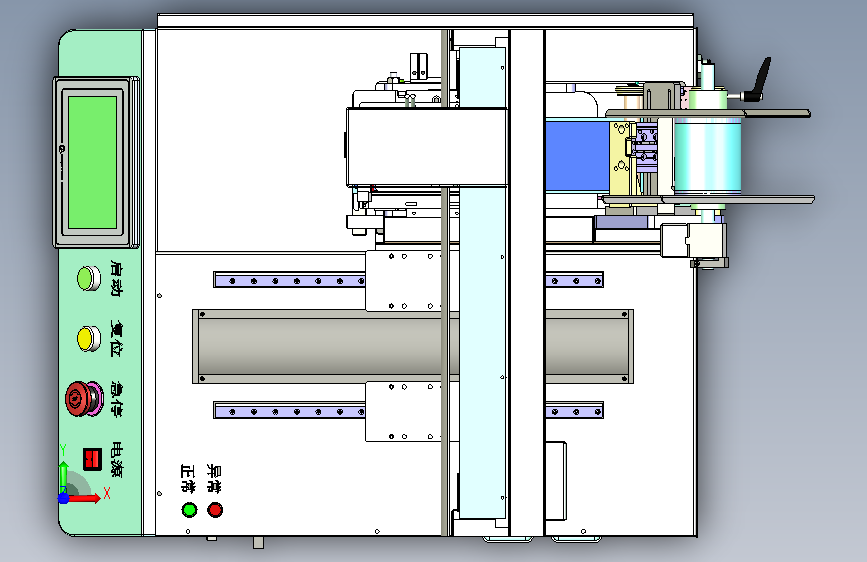Select the red 电源 power rocker switch
The height and width of the screenshot is (562, 867).
click(x=92, y=459)
